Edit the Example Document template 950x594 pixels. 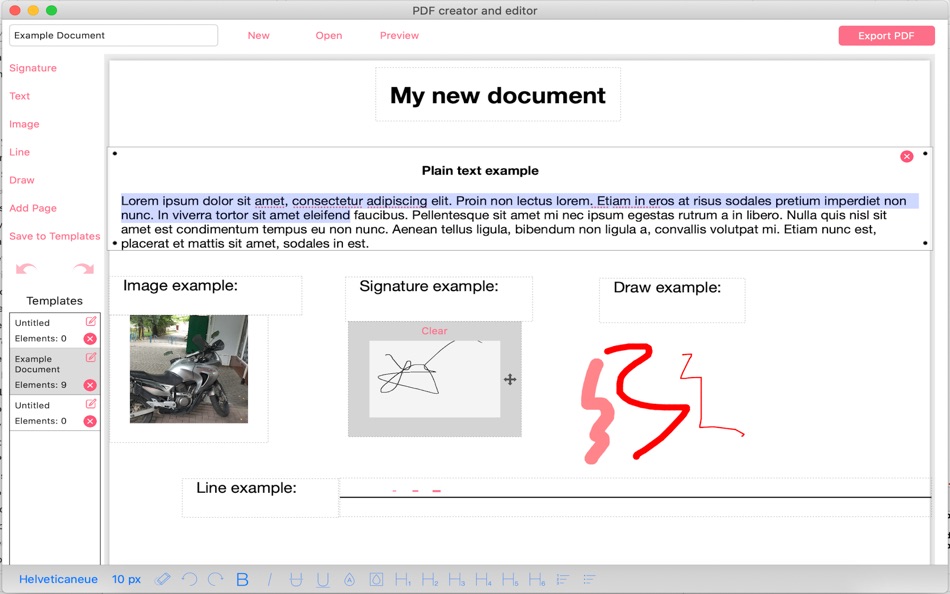[x=91, y=358]
